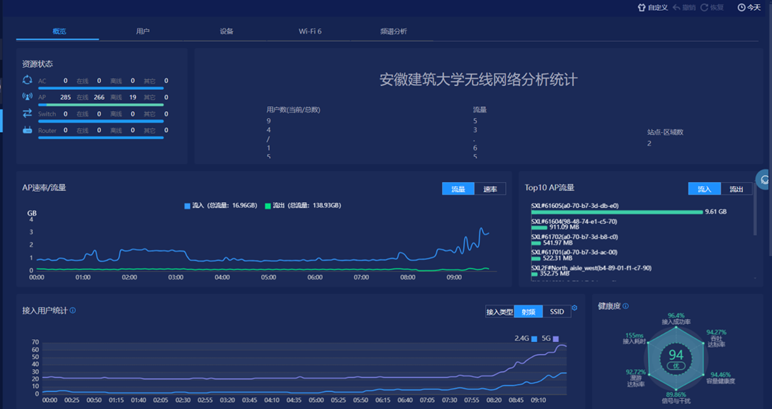Screen dimensions: 772x409
Task: Click the AP antenna icon
Action: (27, 97)
